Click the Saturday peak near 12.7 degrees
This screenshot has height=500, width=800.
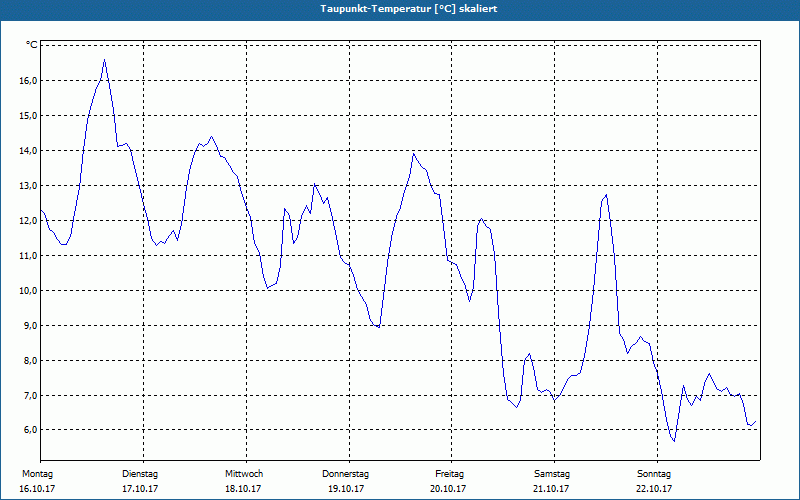coord(606,195)
